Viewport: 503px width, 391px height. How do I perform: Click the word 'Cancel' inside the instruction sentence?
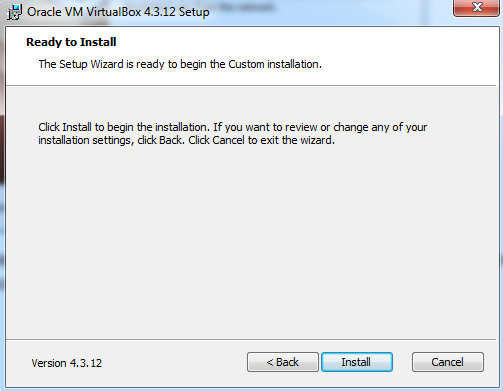228,140
